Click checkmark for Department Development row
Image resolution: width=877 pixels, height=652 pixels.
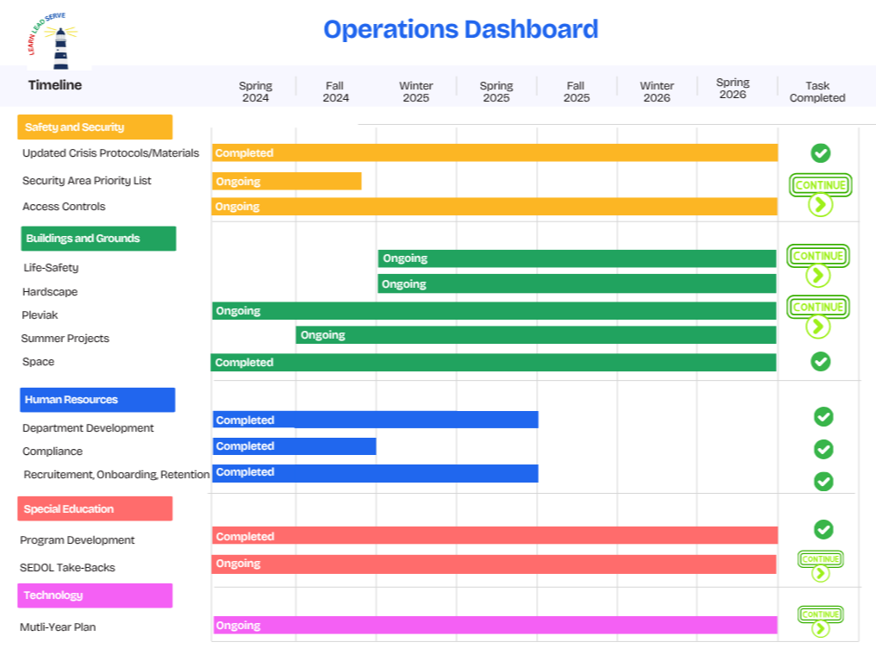coord(823,417)
